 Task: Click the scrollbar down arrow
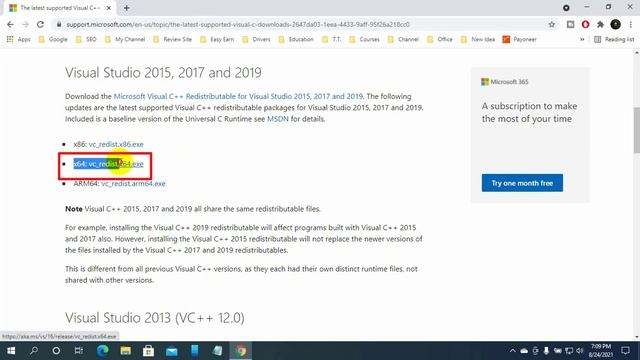pyautogui.click(x=636, y=337)
